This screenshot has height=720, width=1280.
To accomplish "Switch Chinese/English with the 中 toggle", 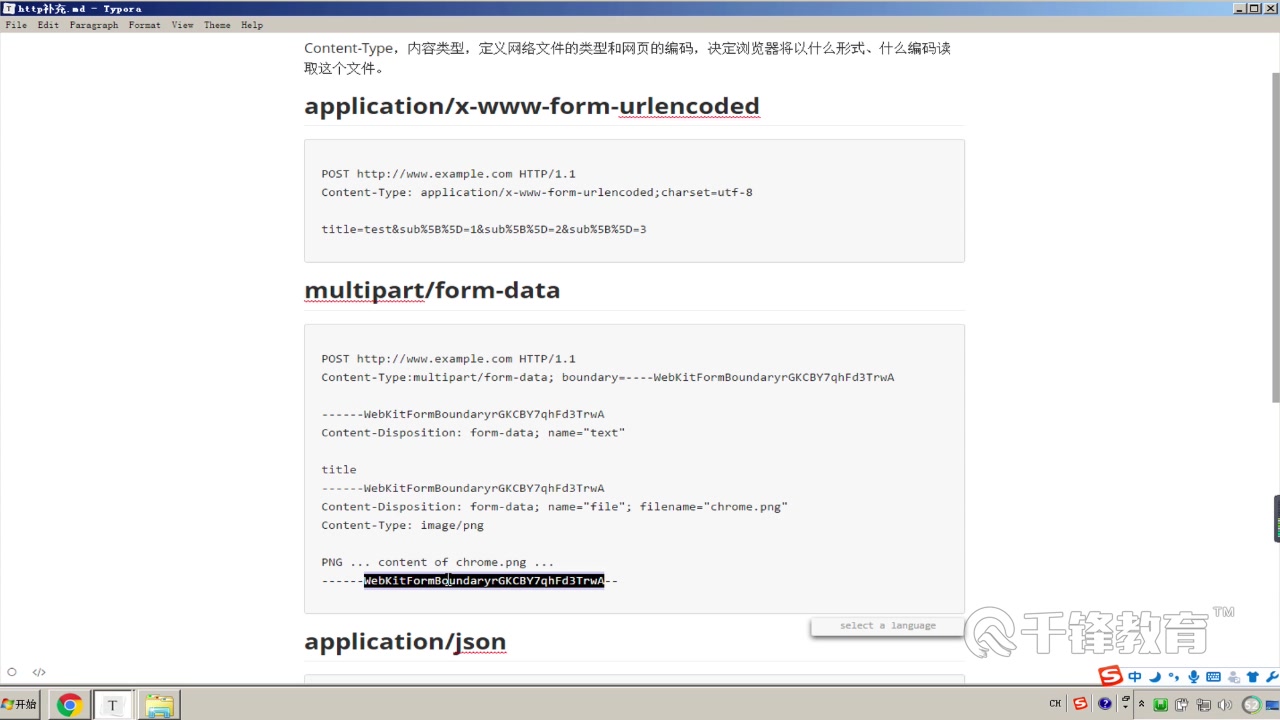I will 1135,677.
